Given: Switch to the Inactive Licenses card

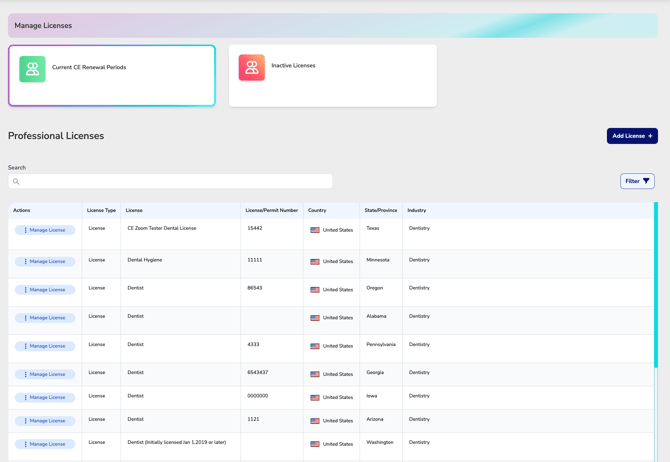Looking at the screenshot, I should [332, 75].
